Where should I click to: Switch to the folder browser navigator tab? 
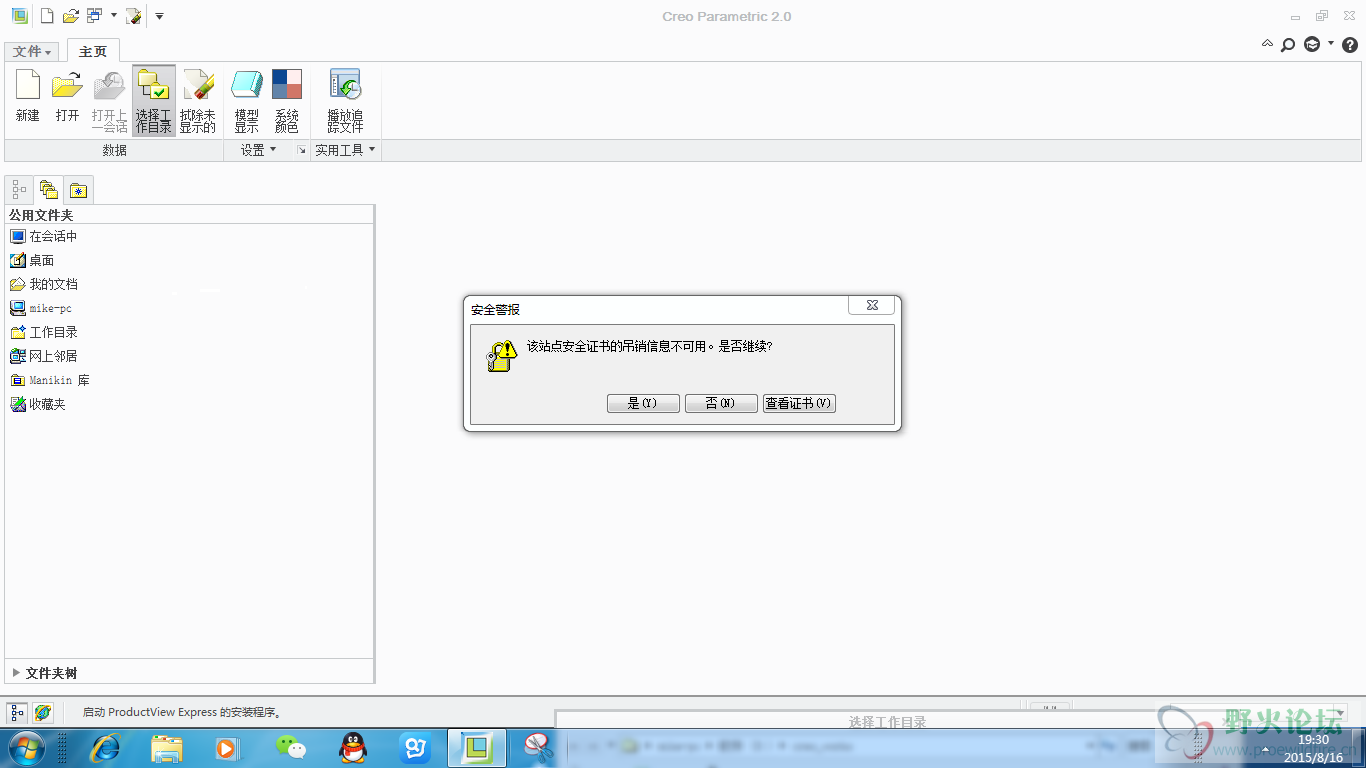pyautogui.click(x=49, y=189)
